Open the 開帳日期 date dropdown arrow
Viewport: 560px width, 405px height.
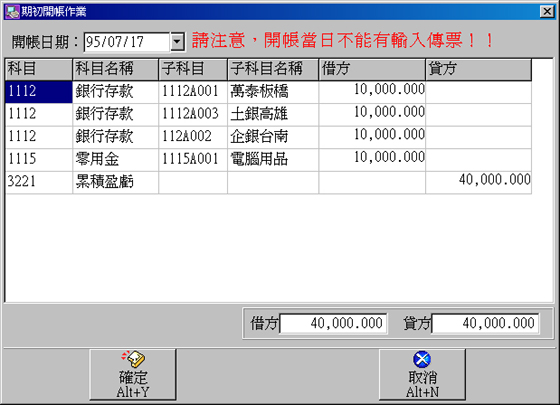[x=177, y=42]
